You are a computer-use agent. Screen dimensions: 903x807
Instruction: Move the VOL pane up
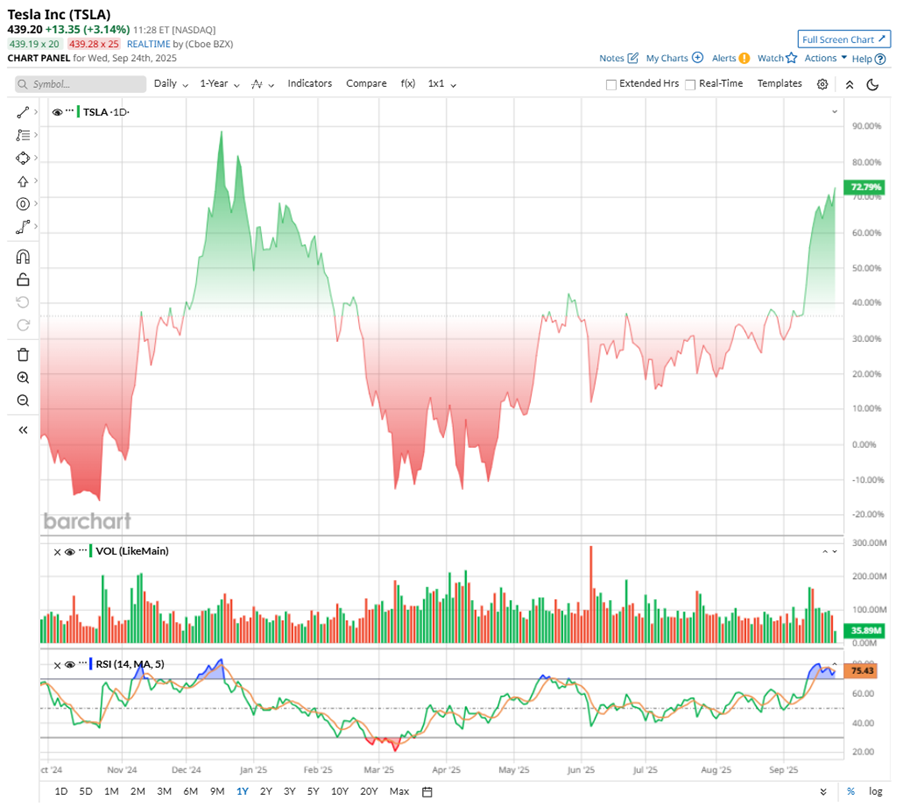pos(825,552)
